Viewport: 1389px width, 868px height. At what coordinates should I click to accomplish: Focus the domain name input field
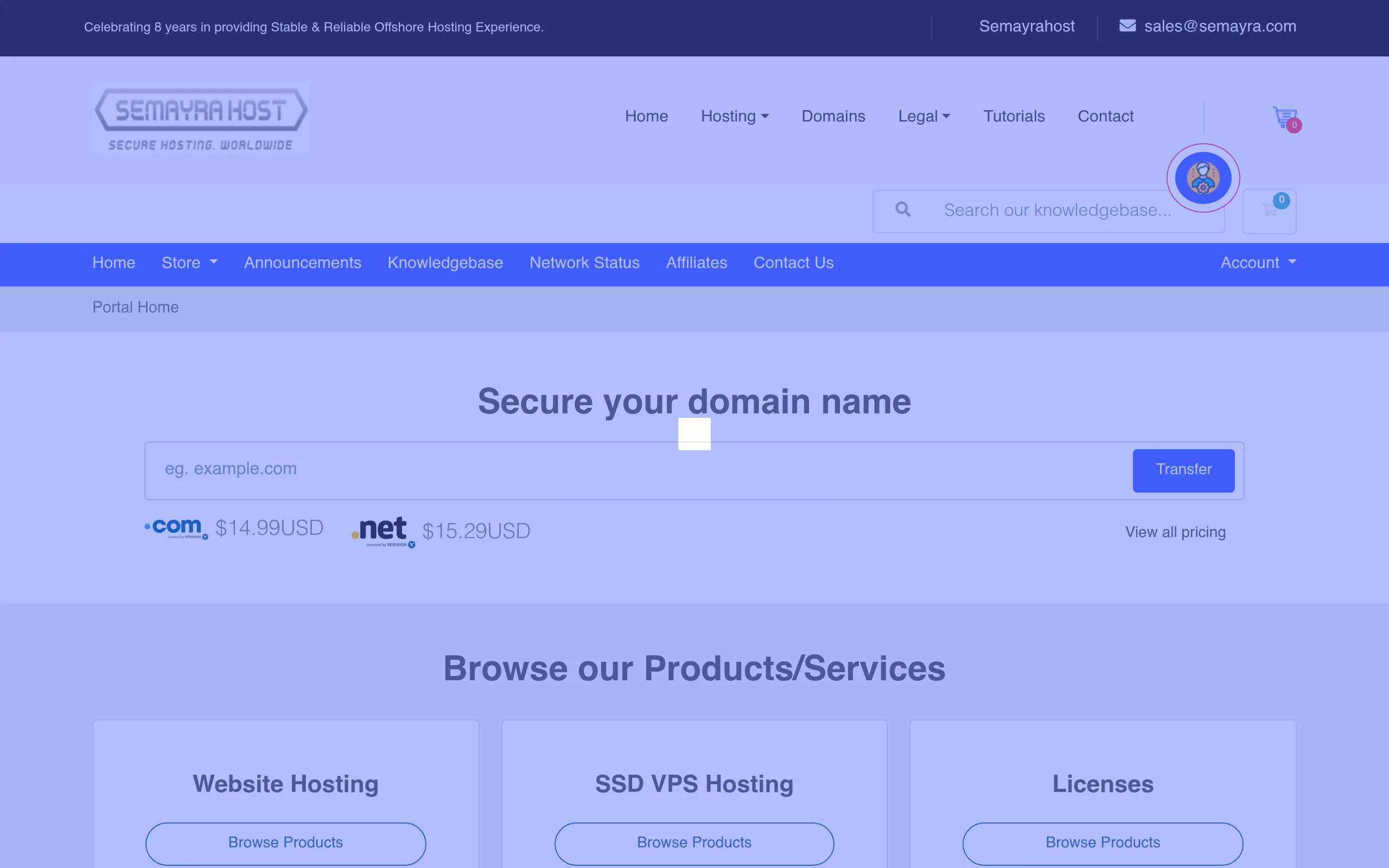pyautogui.click(x=637, y=470)
